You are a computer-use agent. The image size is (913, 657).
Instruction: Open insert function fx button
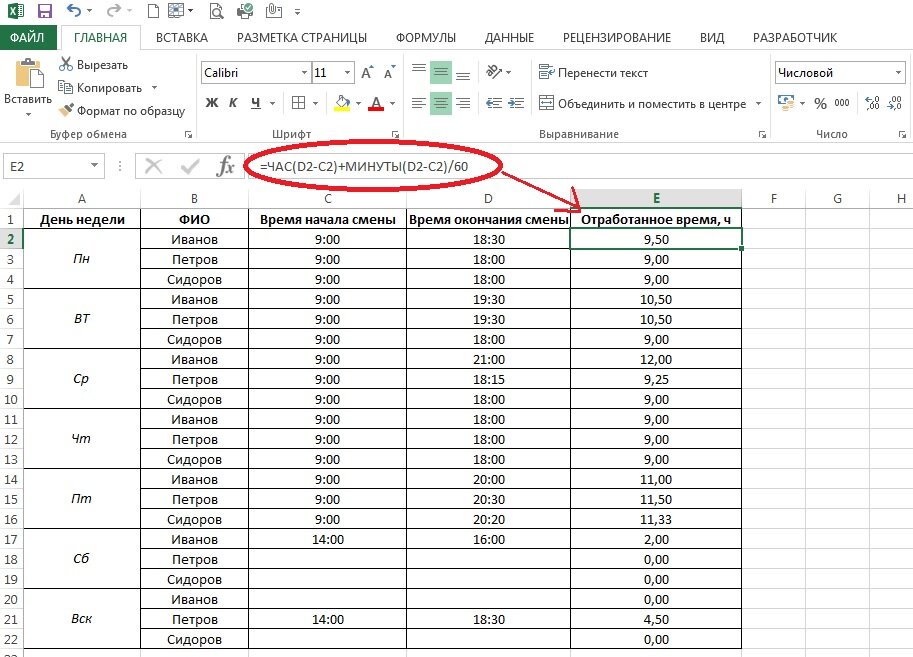pos(225,167)
